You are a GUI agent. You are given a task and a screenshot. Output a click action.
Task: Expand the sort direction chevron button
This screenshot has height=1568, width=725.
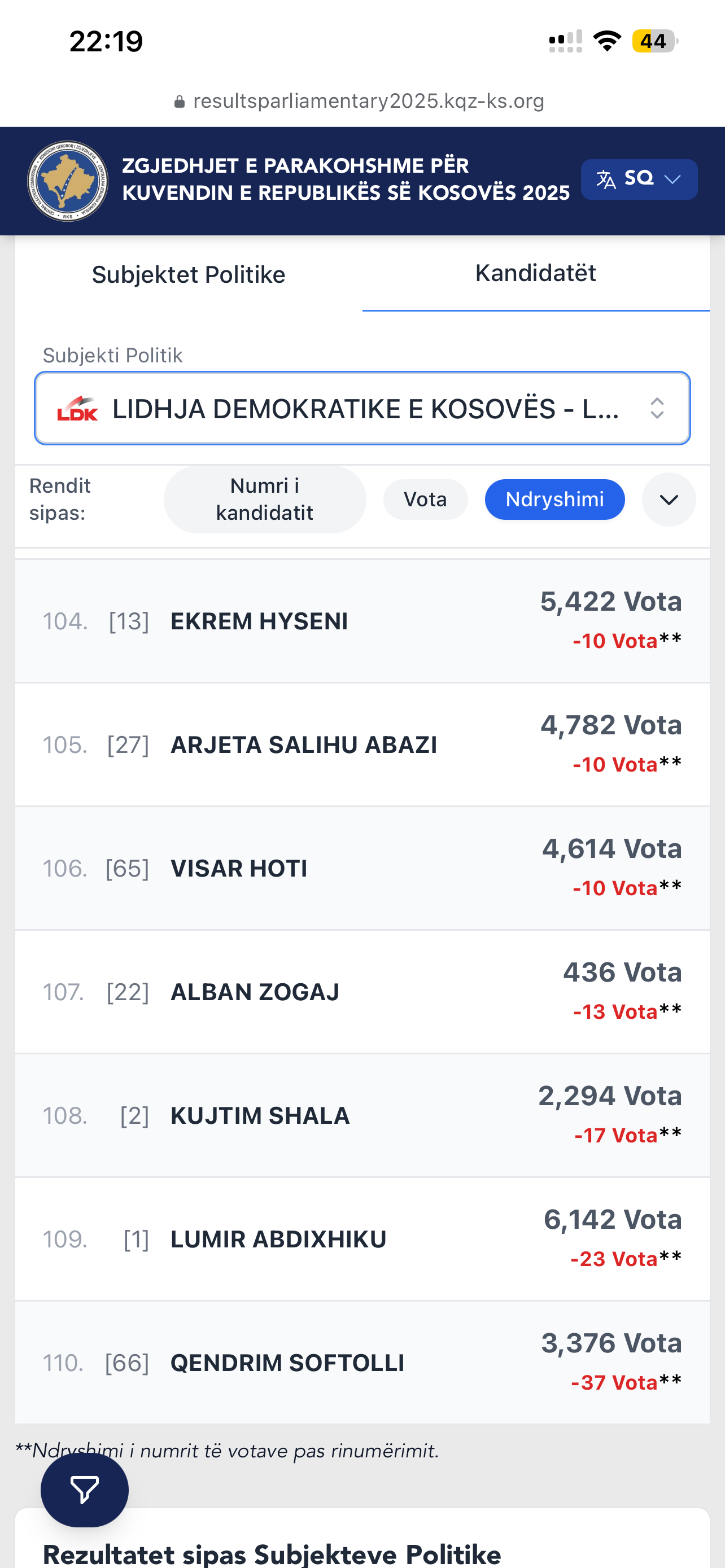669,500
